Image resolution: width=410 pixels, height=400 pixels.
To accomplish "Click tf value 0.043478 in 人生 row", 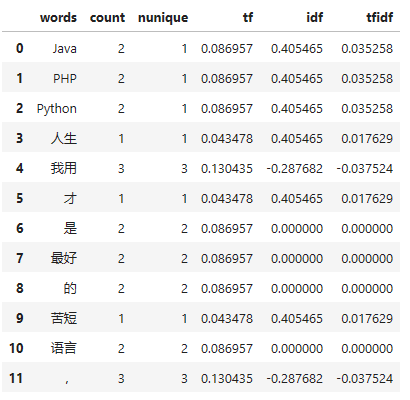I will coord(227,139).
